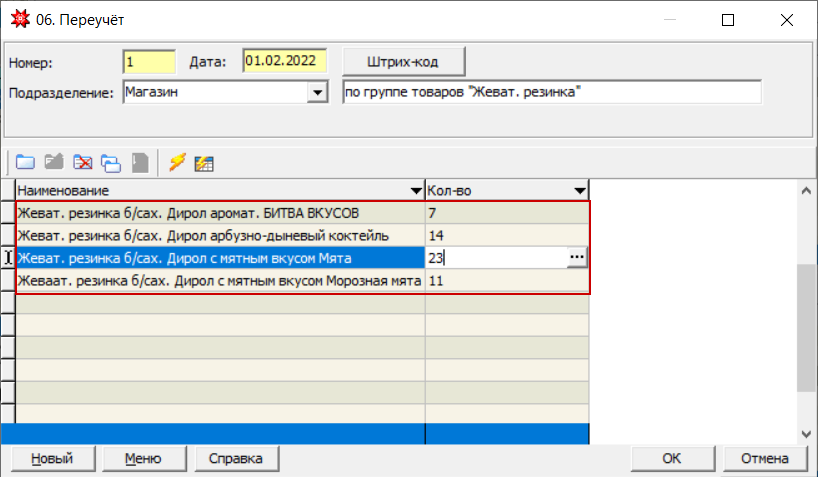818x477 pixels.
Task: Close the Переучёт window
Action: pyautogui.click(x=787, y=20)
